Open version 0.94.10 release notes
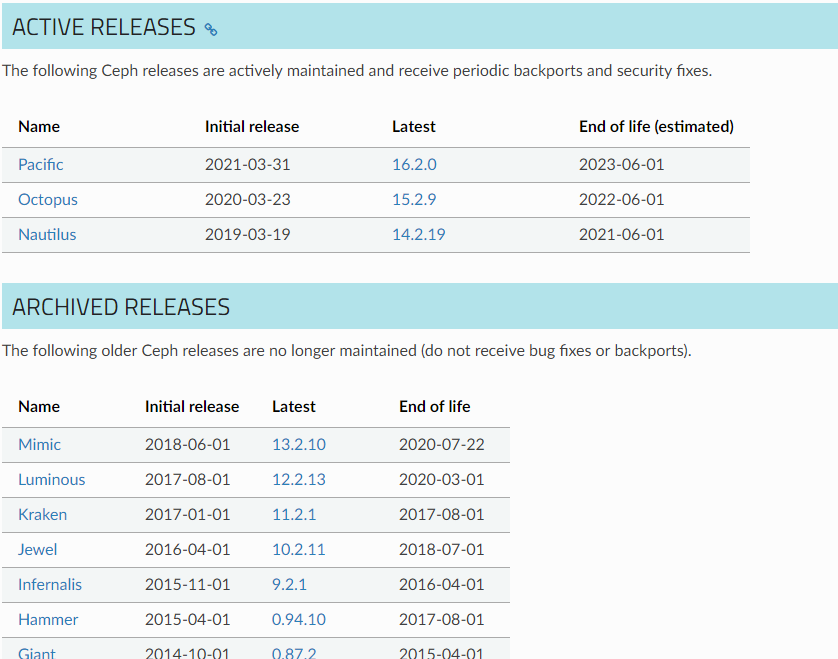The height and width of the screenshot is (659, 838). pyautogui.click(x=299, y=619)
